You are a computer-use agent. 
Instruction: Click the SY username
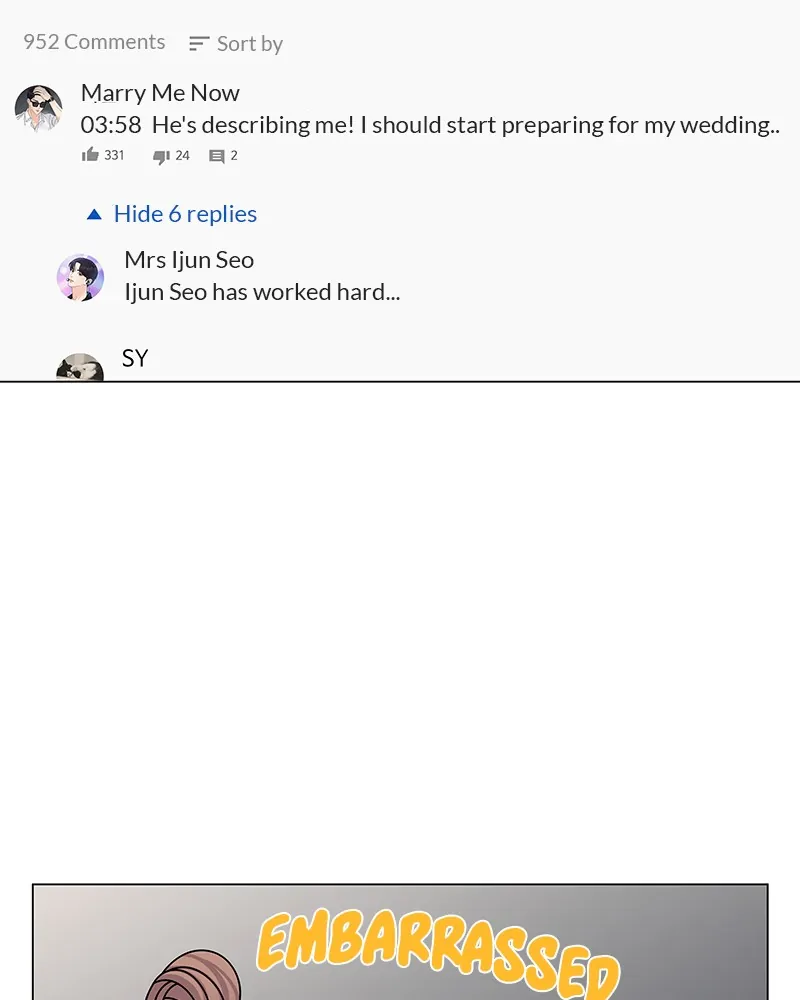(x=135, y=358)
